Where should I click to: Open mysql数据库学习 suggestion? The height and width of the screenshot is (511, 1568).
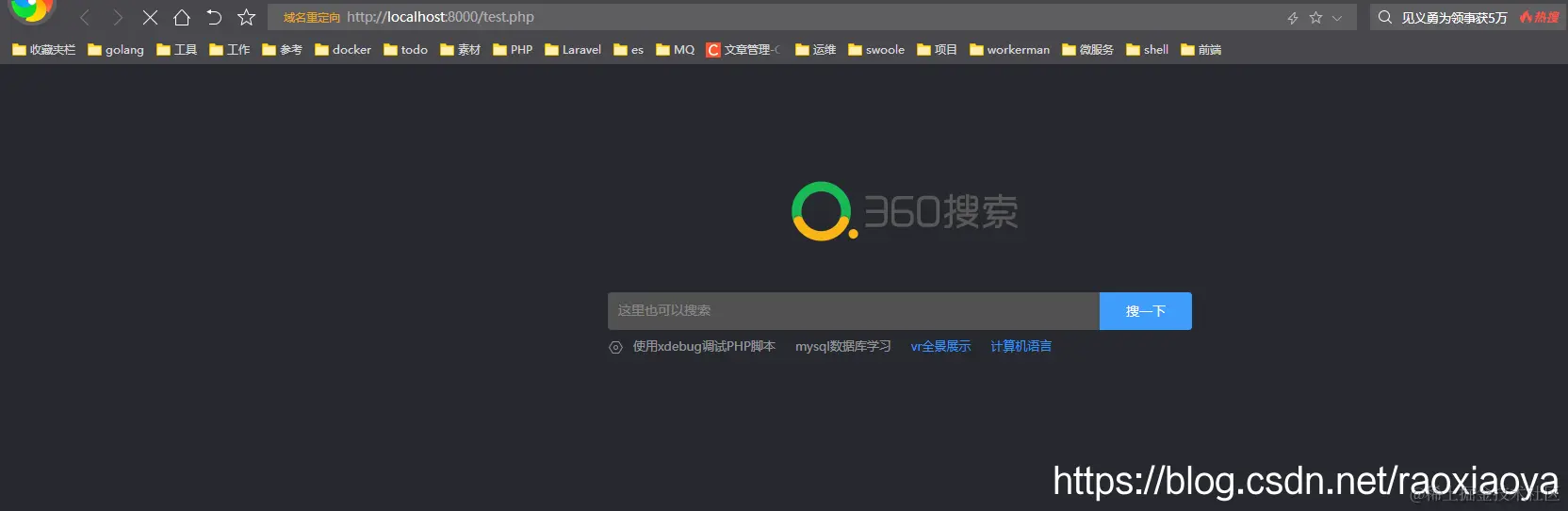[843, 346]
